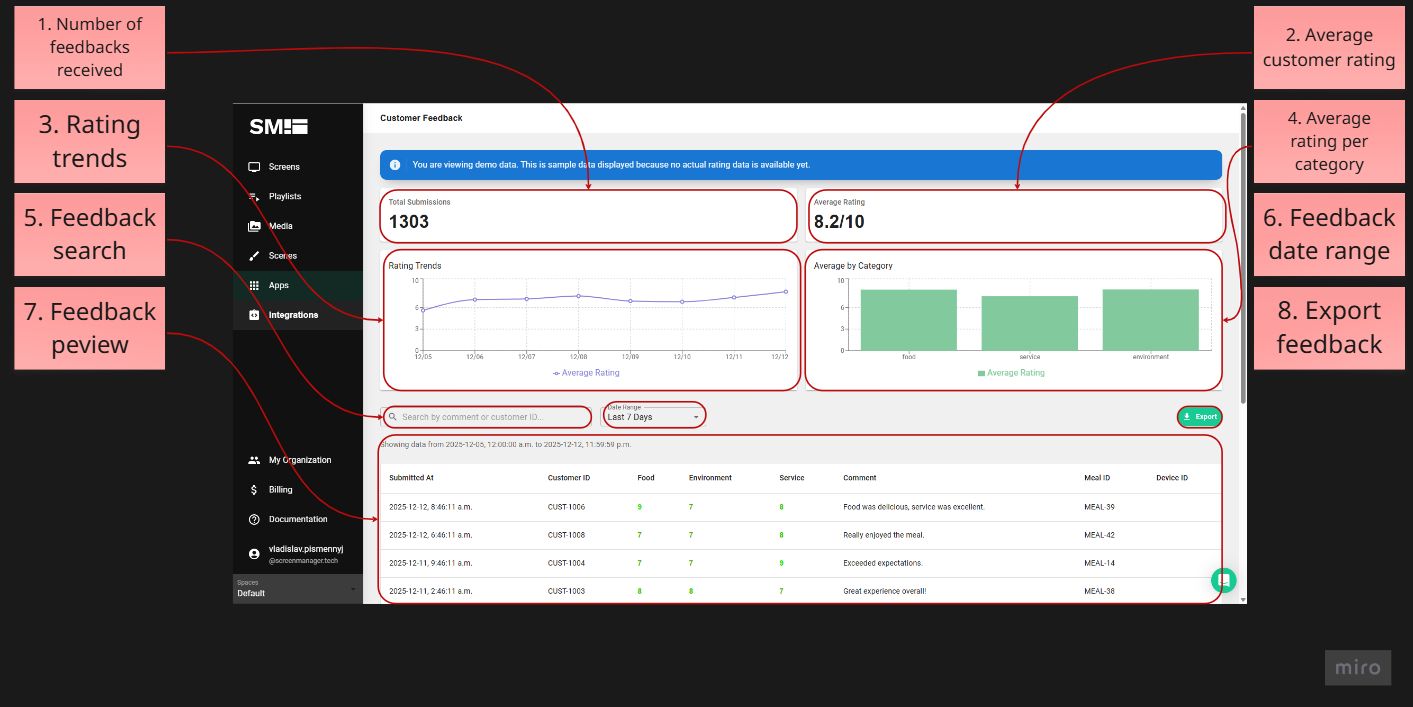
Task: Click the Device ID column header
Action: coord(1172,478)
